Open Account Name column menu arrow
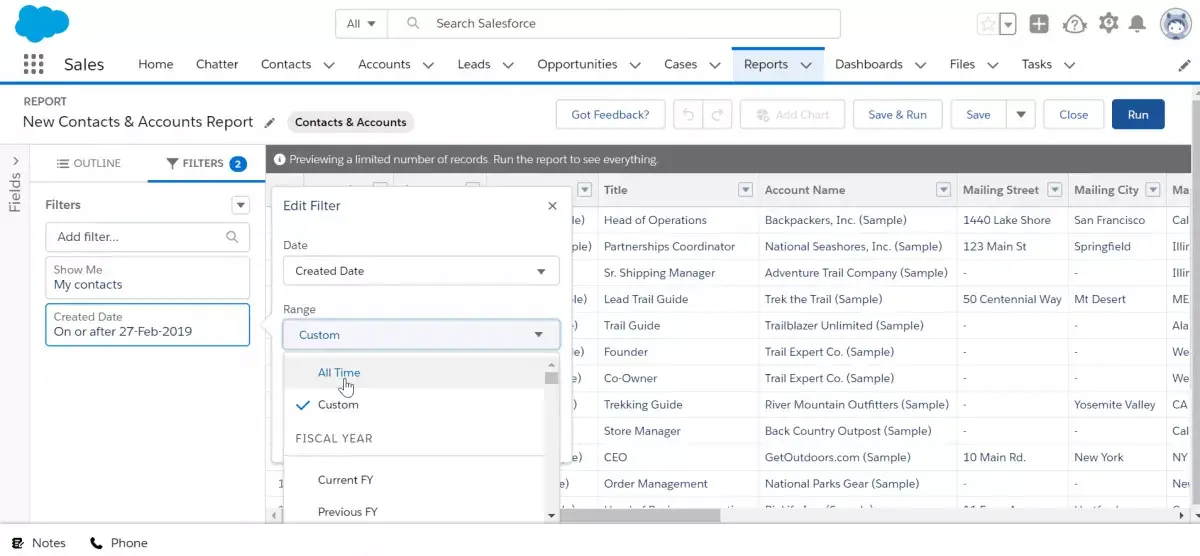 coord(943,190)
